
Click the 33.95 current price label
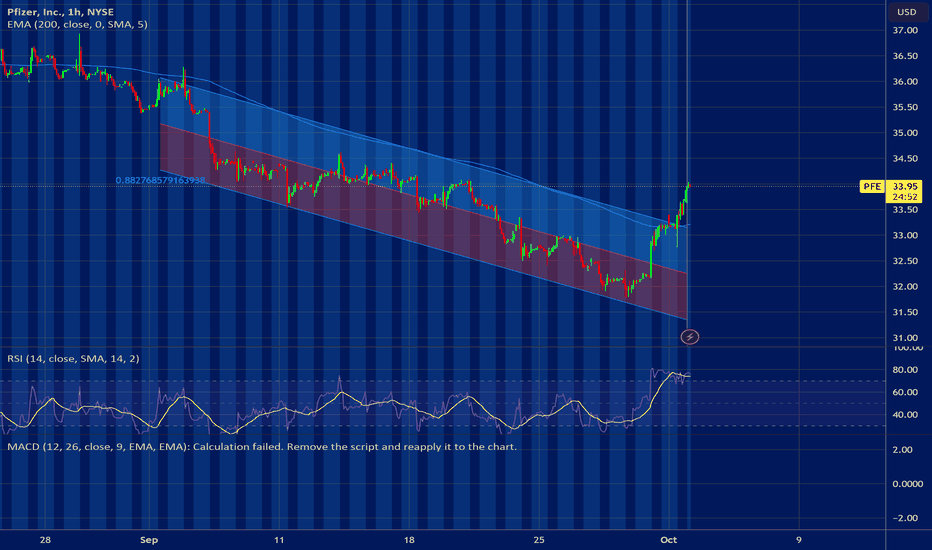(905, 186)
